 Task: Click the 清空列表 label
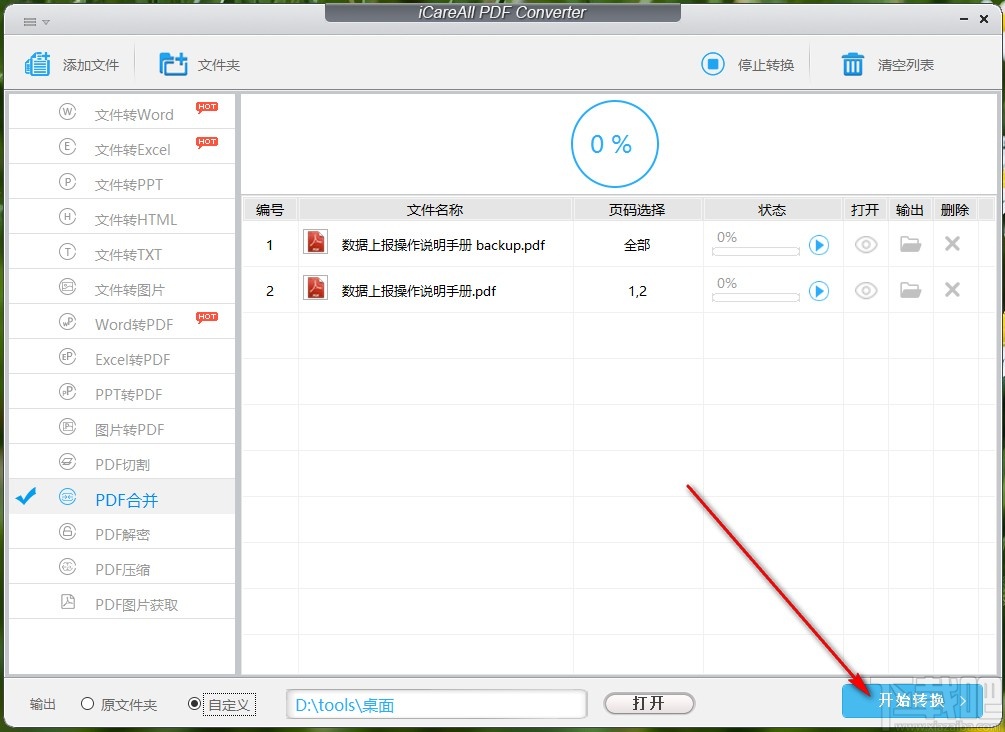tap(906, 65)
